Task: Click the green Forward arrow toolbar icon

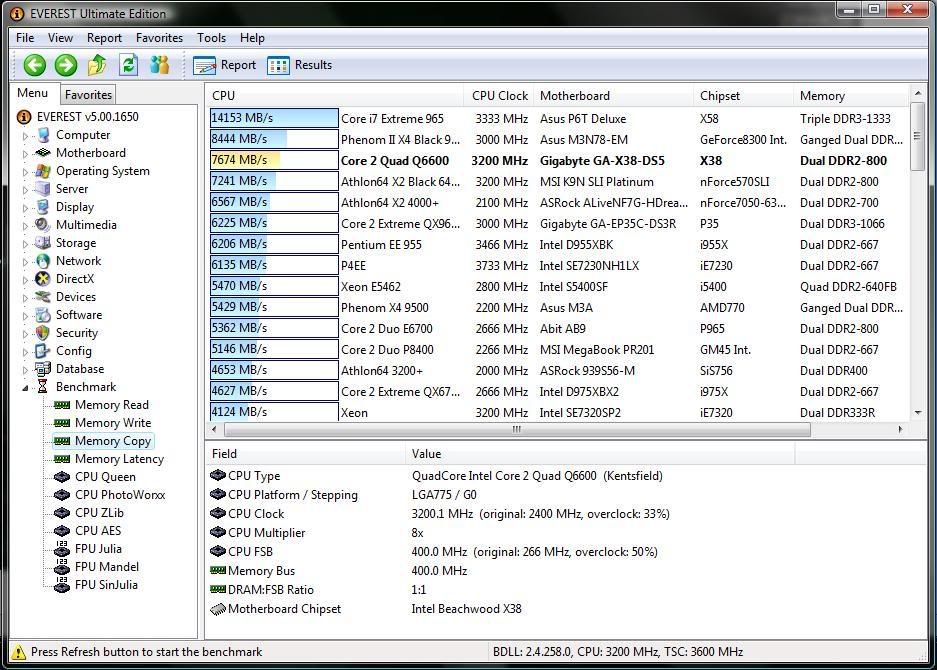Action: (x=66, y=65)
